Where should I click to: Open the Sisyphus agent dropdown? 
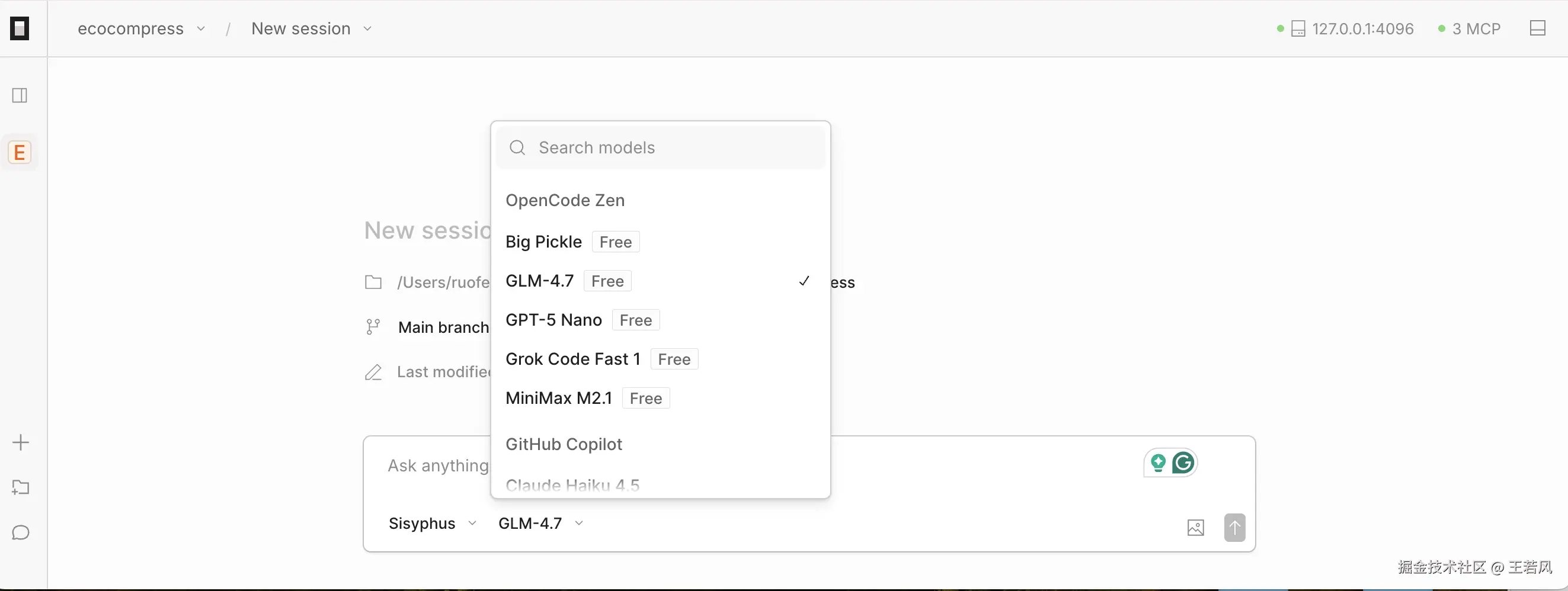[x=432, y=523]
